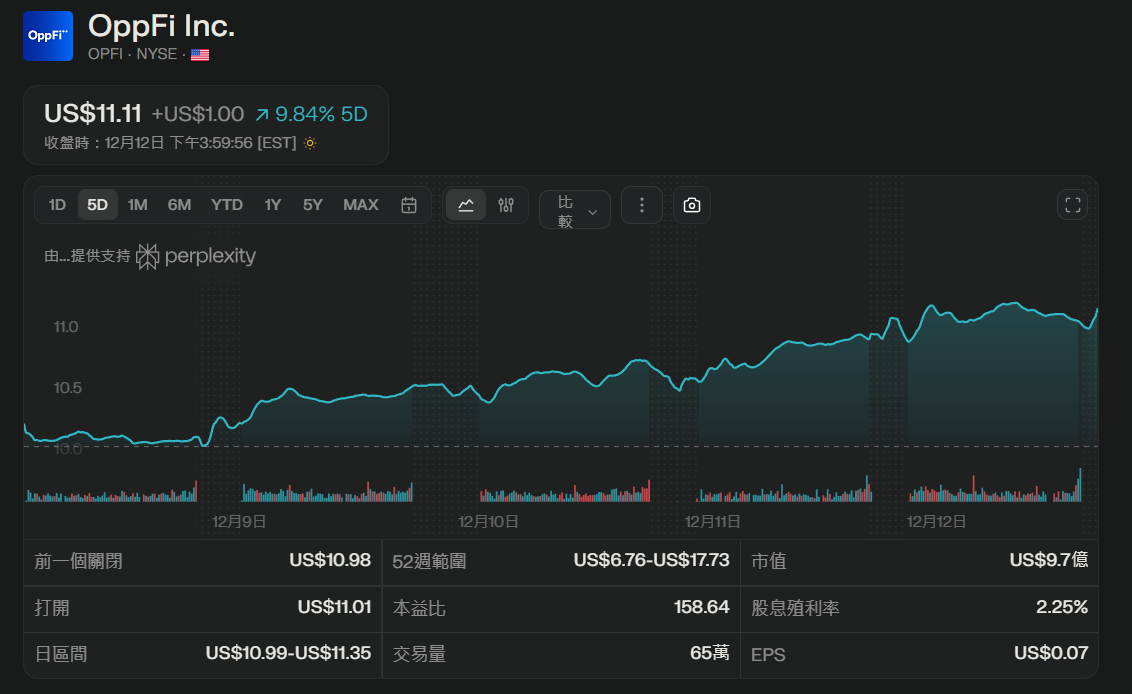Click the 打開 label
The image size is (1132, 694).
[52, 608]
